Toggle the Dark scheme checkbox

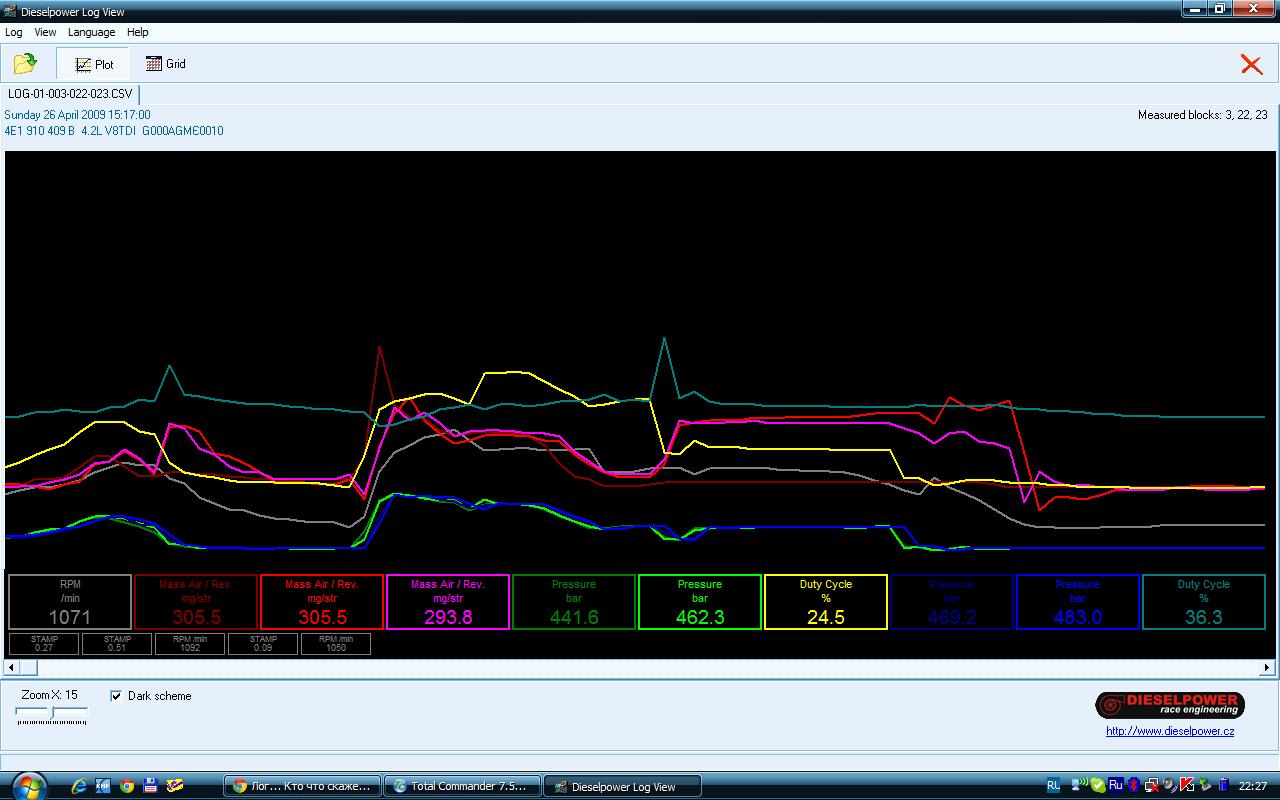(x=116, y=696)
